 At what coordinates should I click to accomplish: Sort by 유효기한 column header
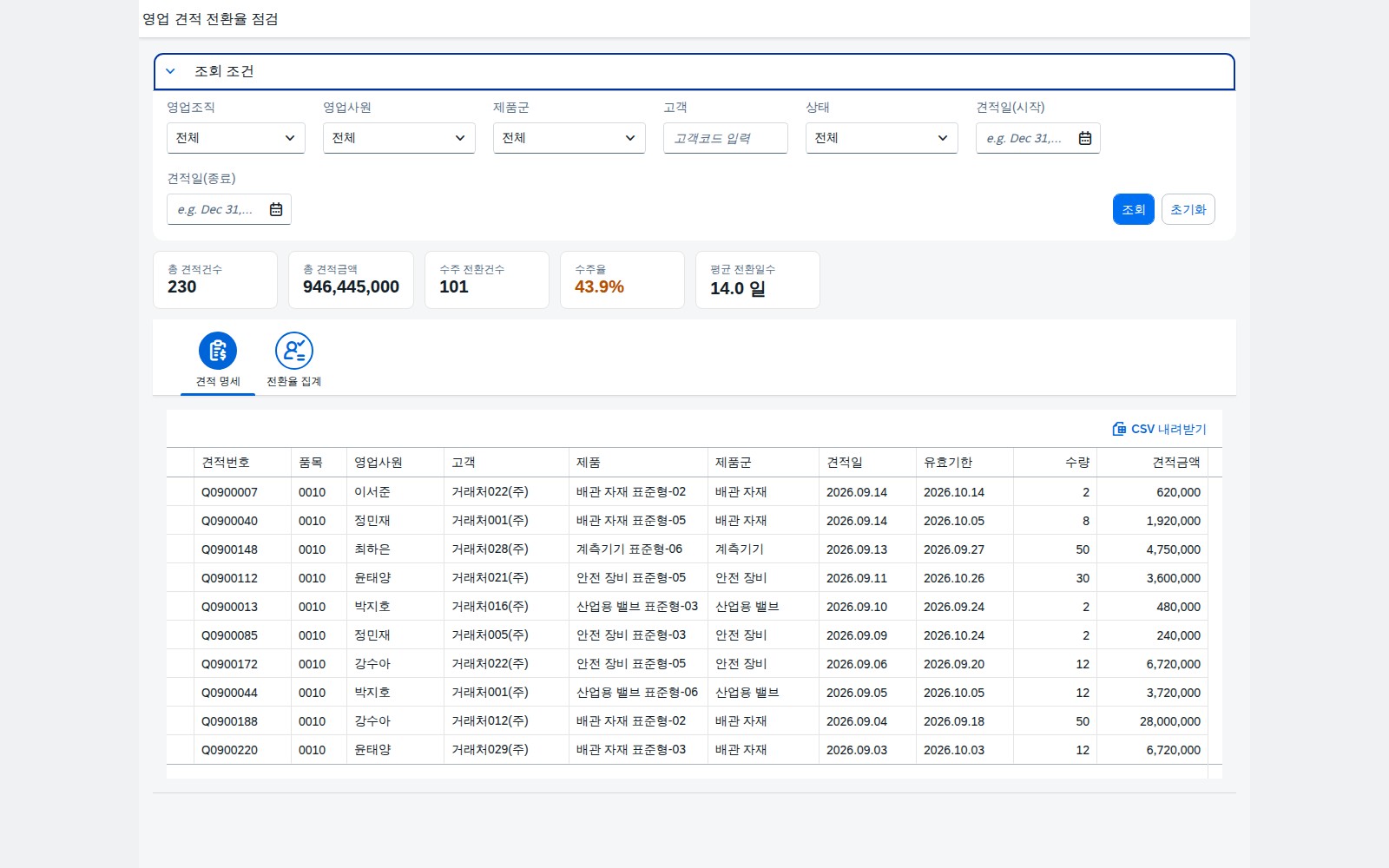[x=965, y=463]
